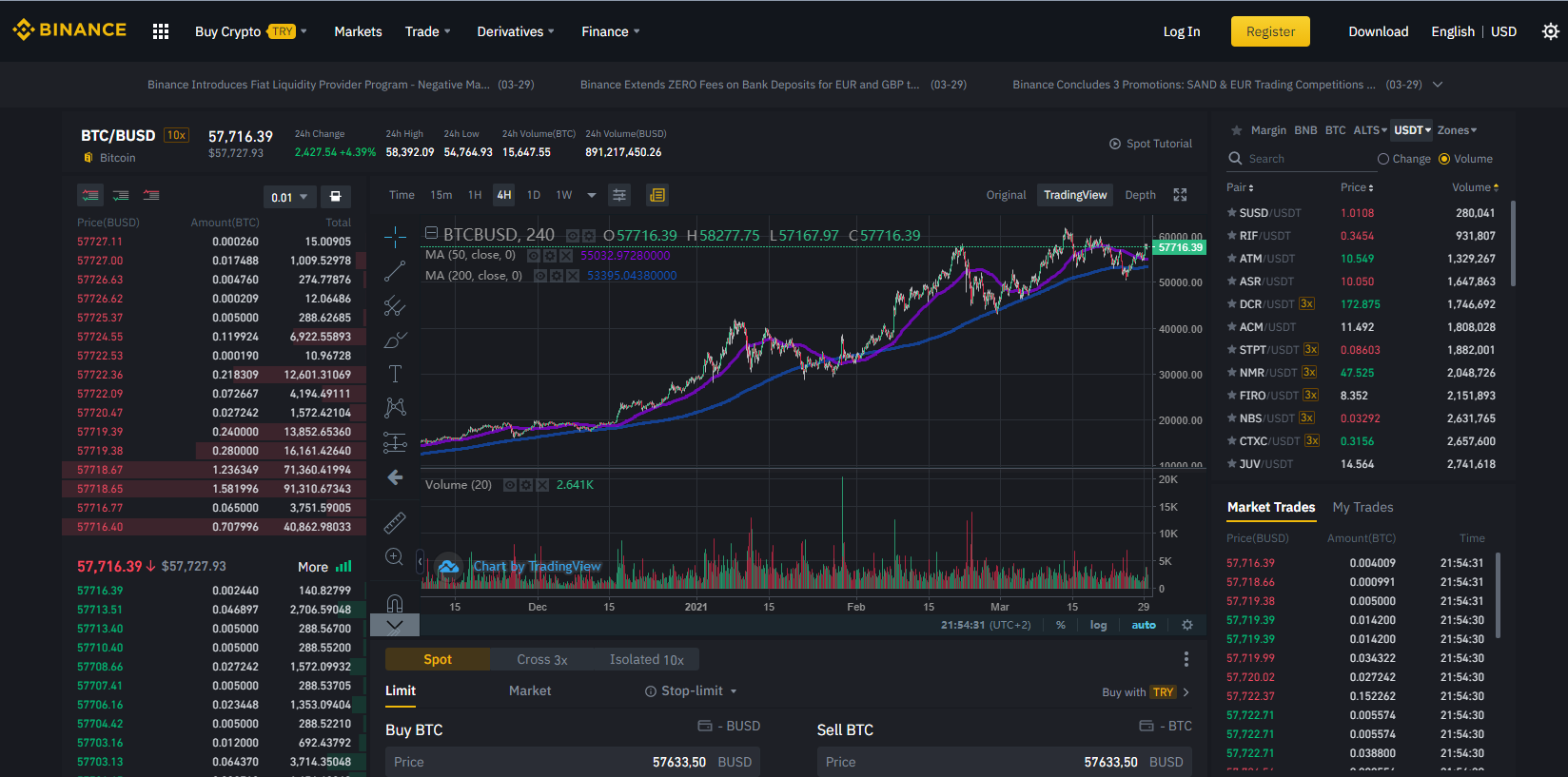Viewport: 1568px width, 777px height.
Task: Select the Volume radio option
Action: 1465,159
